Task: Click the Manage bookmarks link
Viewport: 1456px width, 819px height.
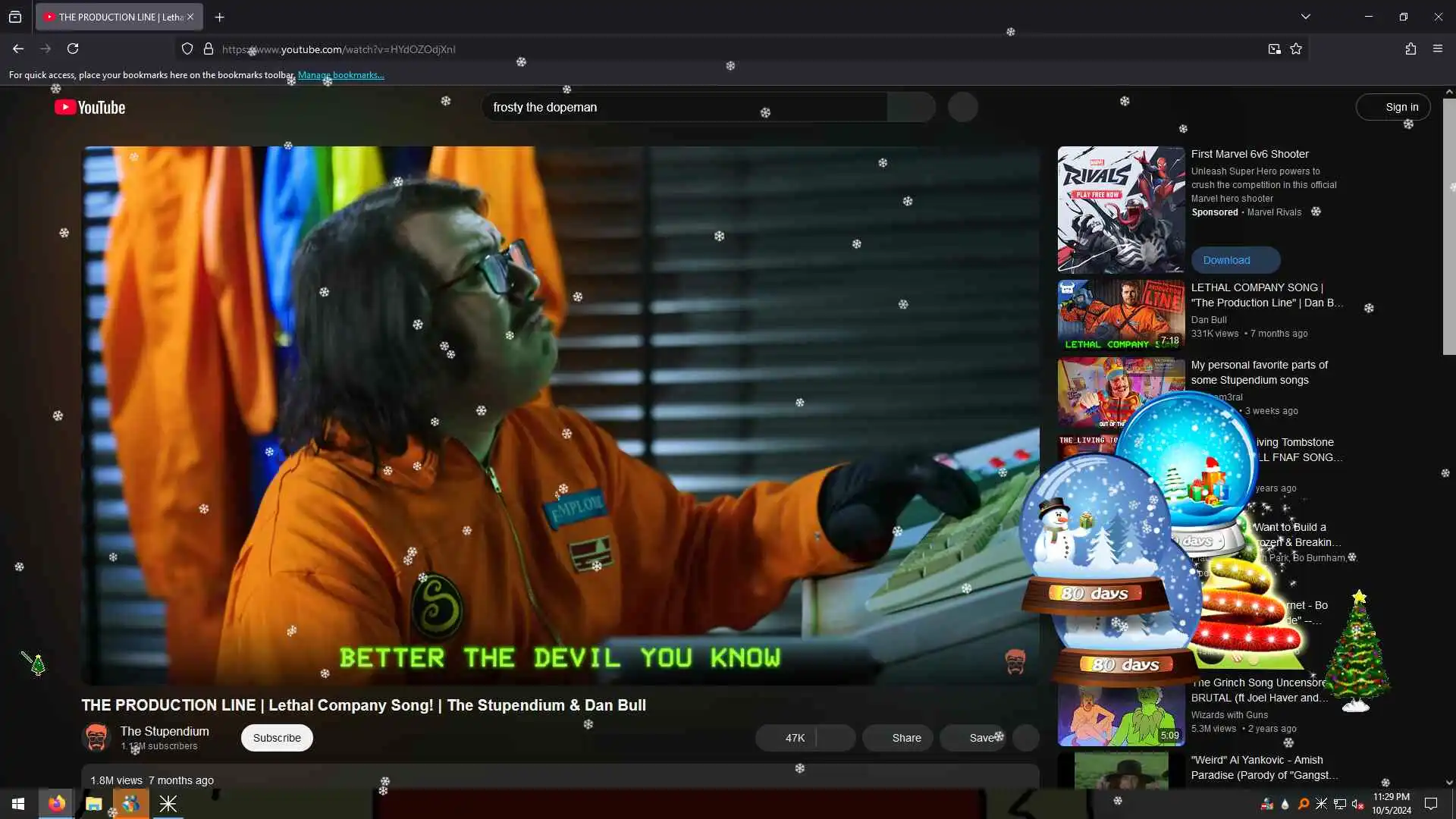Action: (x=341, y=75)
